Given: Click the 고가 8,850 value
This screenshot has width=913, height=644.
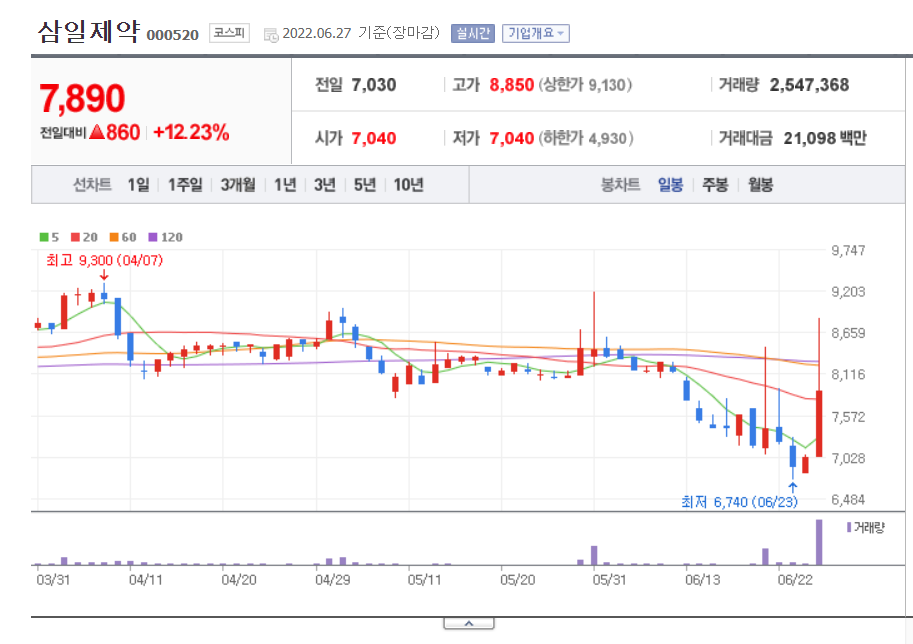Looking at the screenshot, I should 511,85.
